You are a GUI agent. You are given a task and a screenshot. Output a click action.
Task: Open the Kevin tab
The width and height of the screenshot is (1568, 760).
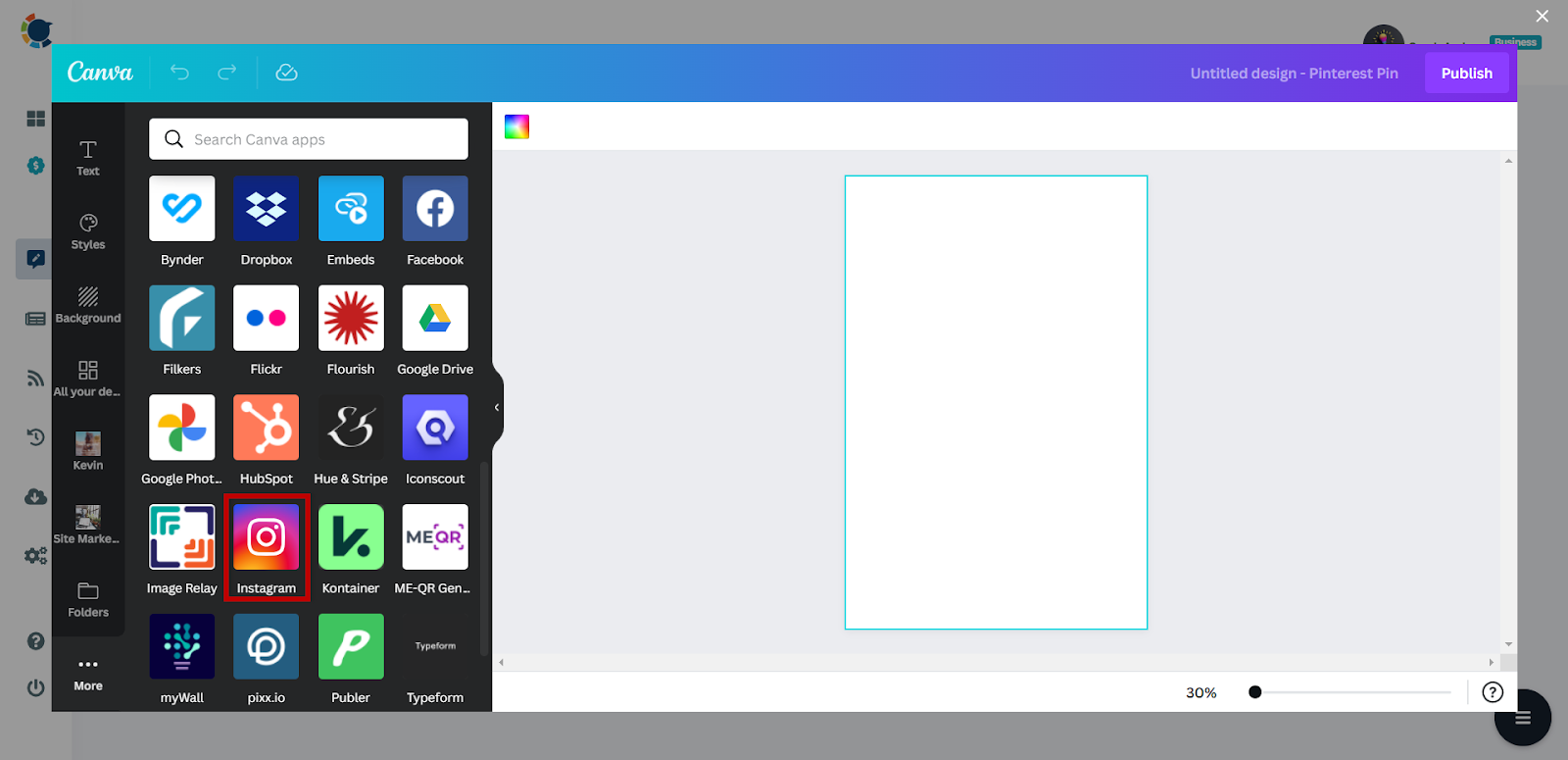coord(88,452)
